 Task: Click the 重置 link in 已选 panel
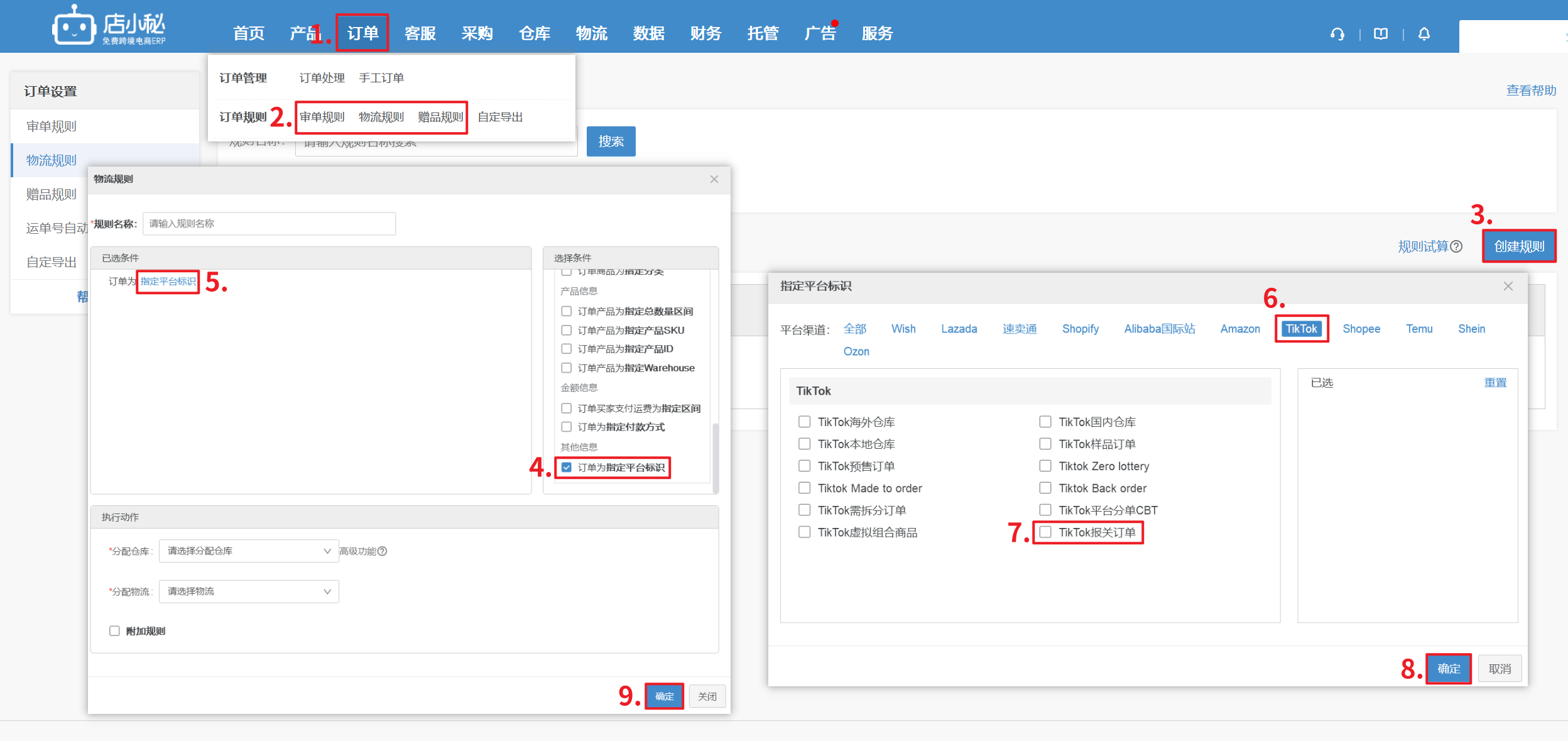[x=1495, y=383]
